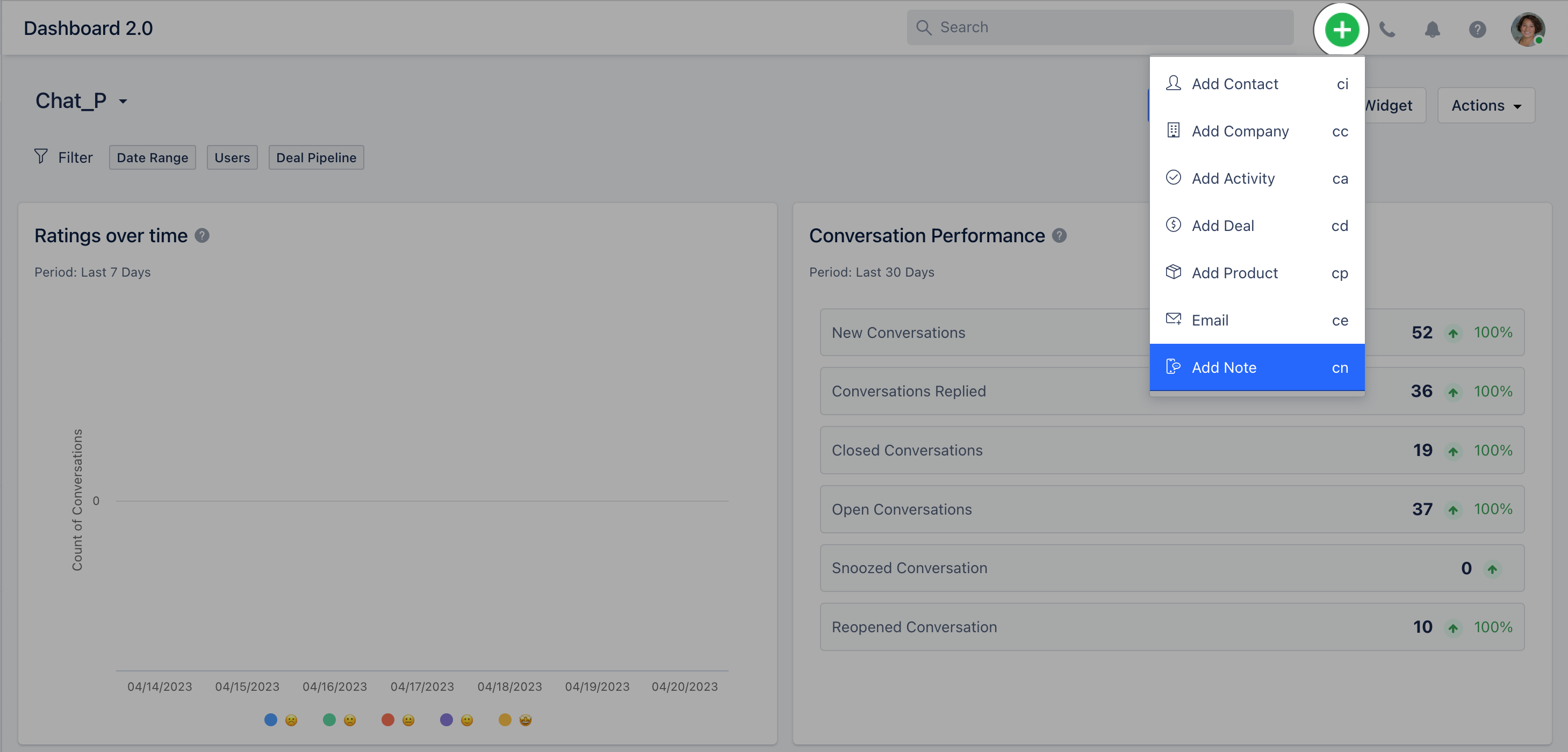This screenshot has height=752, width=1568.
Task: Click the Add Deal dollar icon
Action: tap(1173, 225)
